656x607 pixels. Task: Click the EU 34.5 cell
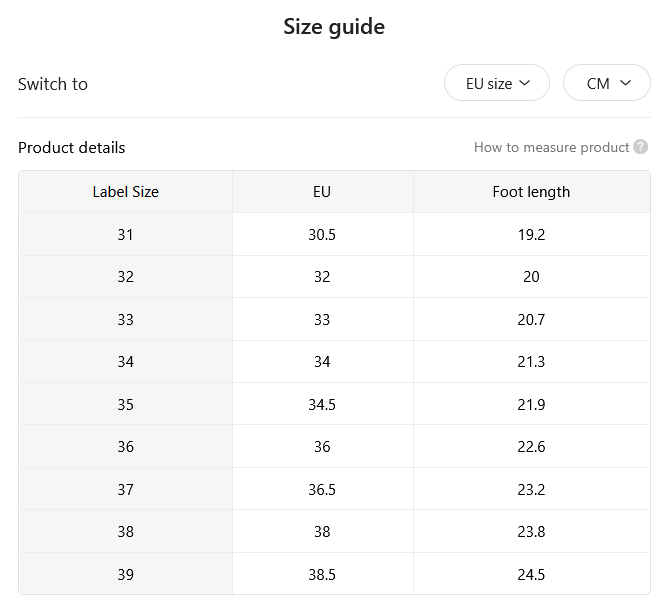point(323,404)
